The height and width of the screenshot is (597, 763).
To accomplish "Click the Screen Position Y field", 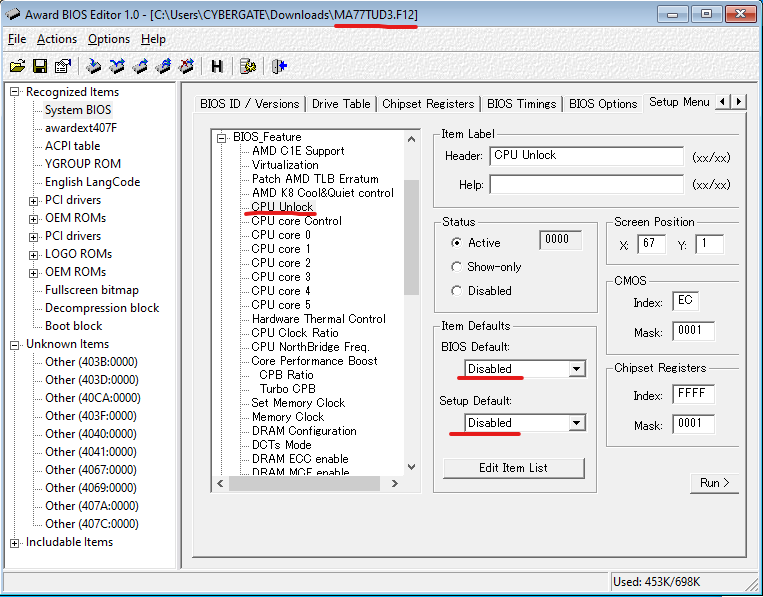I will (709, 243).
